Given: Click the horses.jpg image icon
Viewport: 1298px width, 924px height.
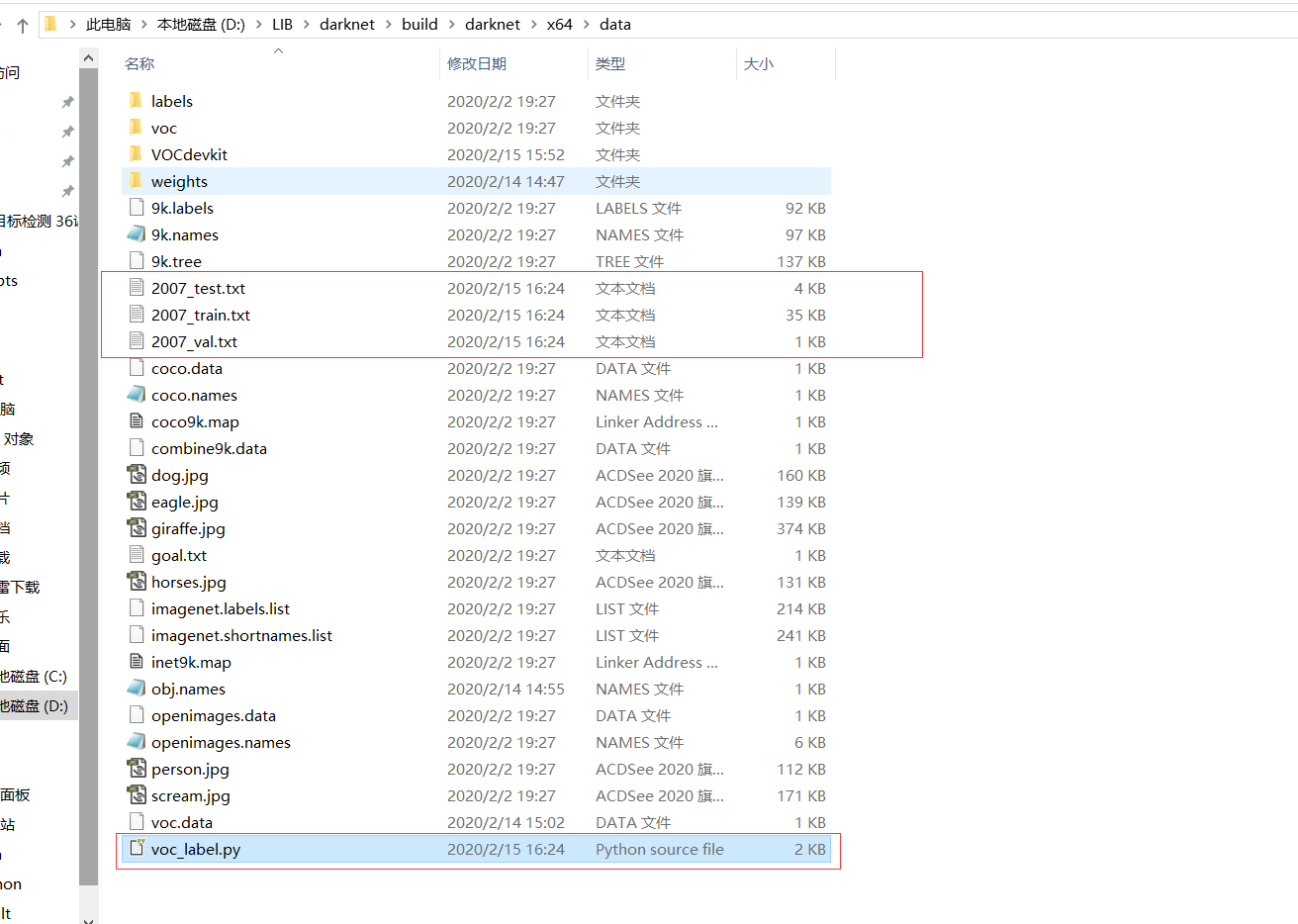Looking at the screenshot, I should [137, 581].
